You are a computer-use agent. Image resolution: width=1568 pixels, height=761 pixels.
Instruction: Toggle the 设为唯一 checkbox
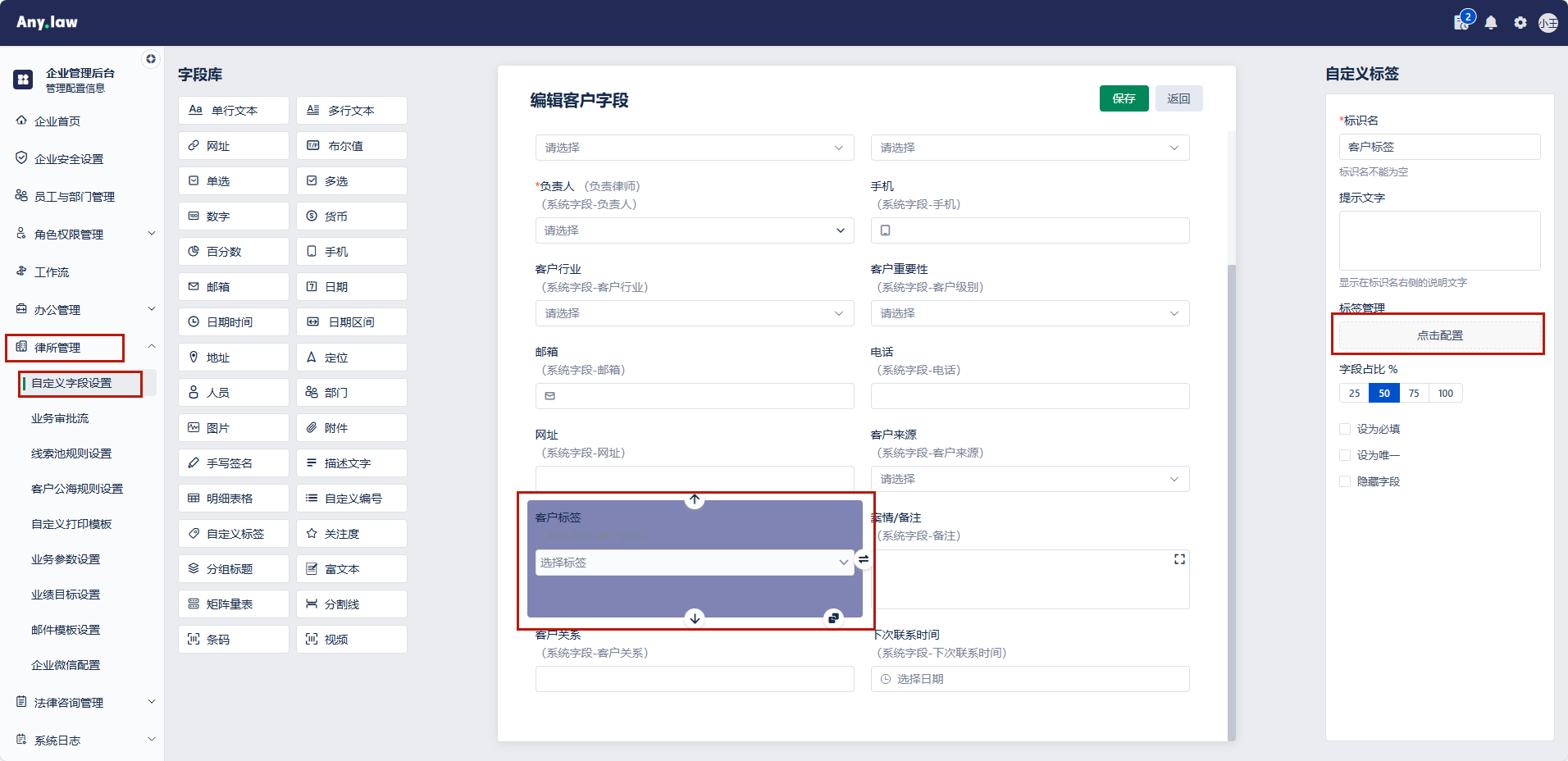pos(1345,455)
